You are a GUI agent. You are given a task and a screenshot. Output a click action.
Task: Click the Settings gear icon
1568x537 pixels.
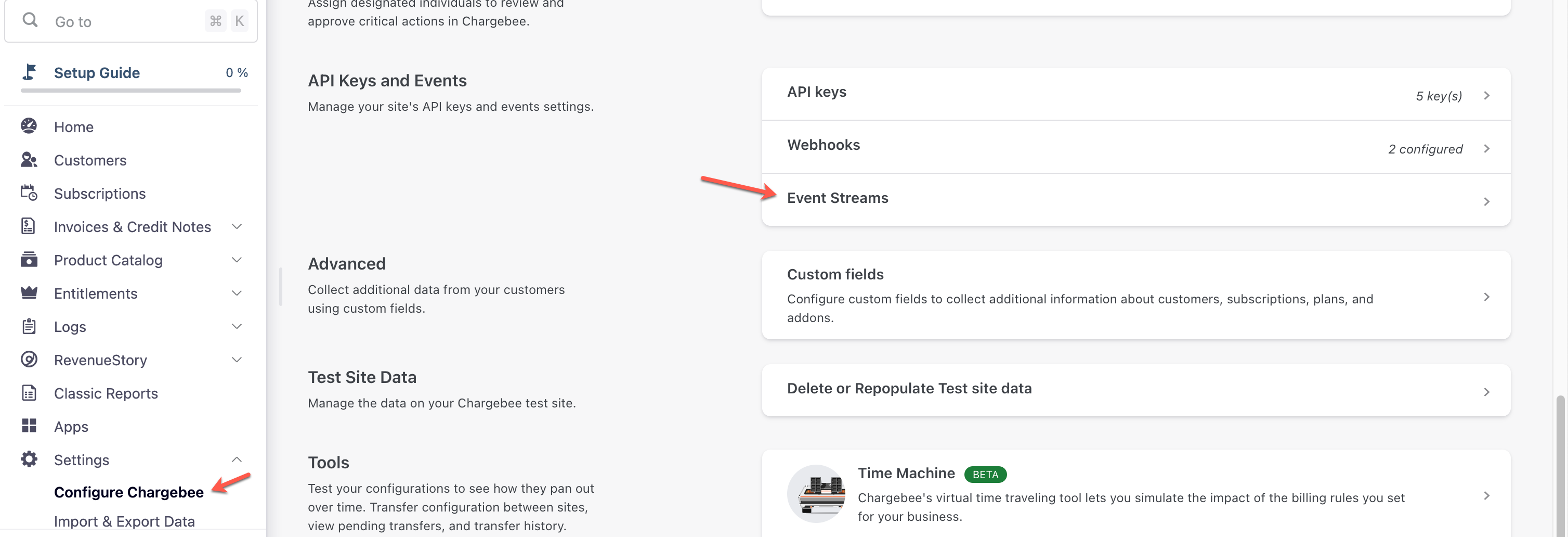[x=29, y=459]
